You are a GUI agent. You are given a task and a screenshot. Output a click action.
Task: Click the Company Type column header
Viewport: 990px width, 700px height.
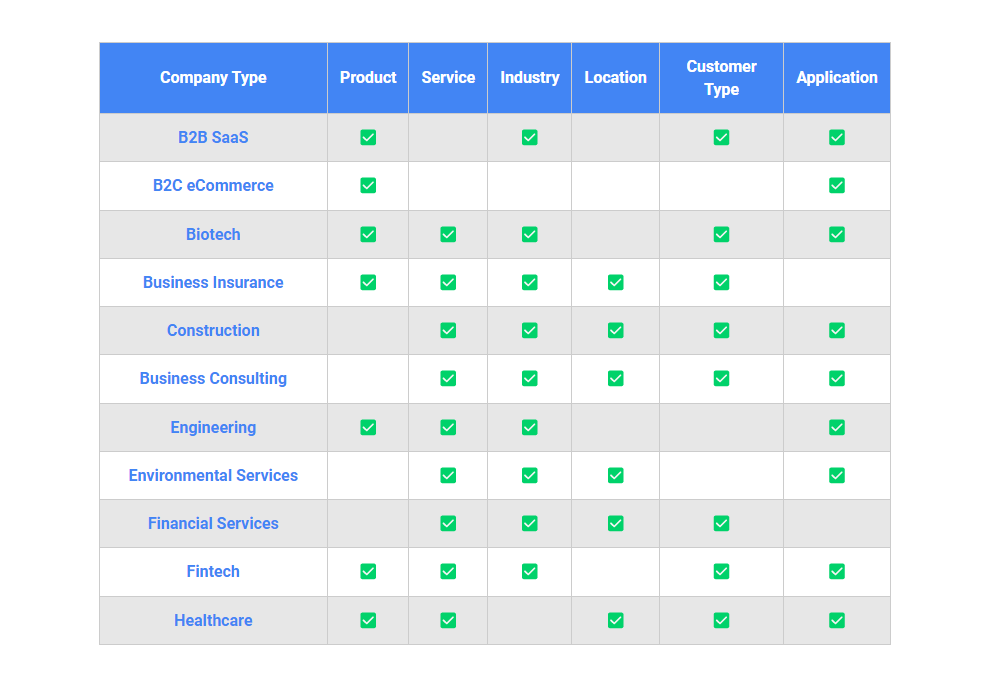pos(213,78)
